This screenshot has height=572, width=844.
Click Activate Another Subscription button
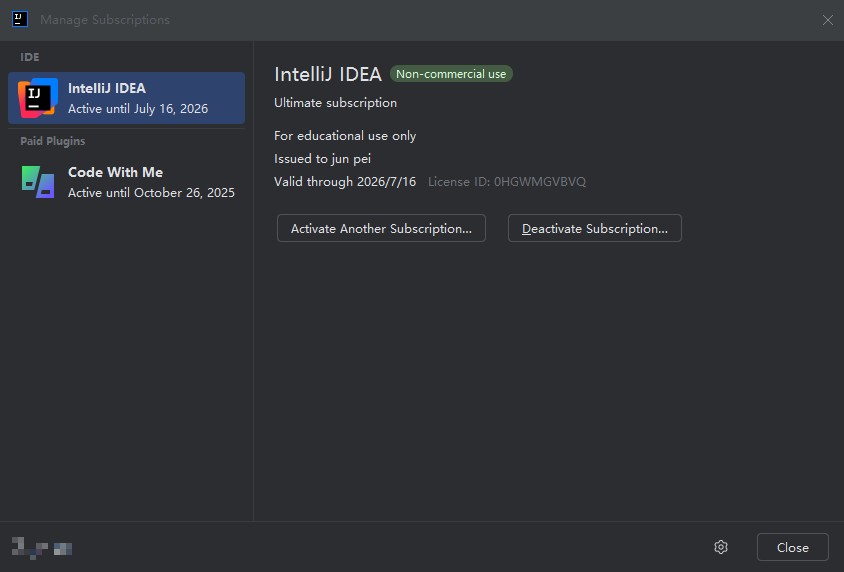pos(381,228)
